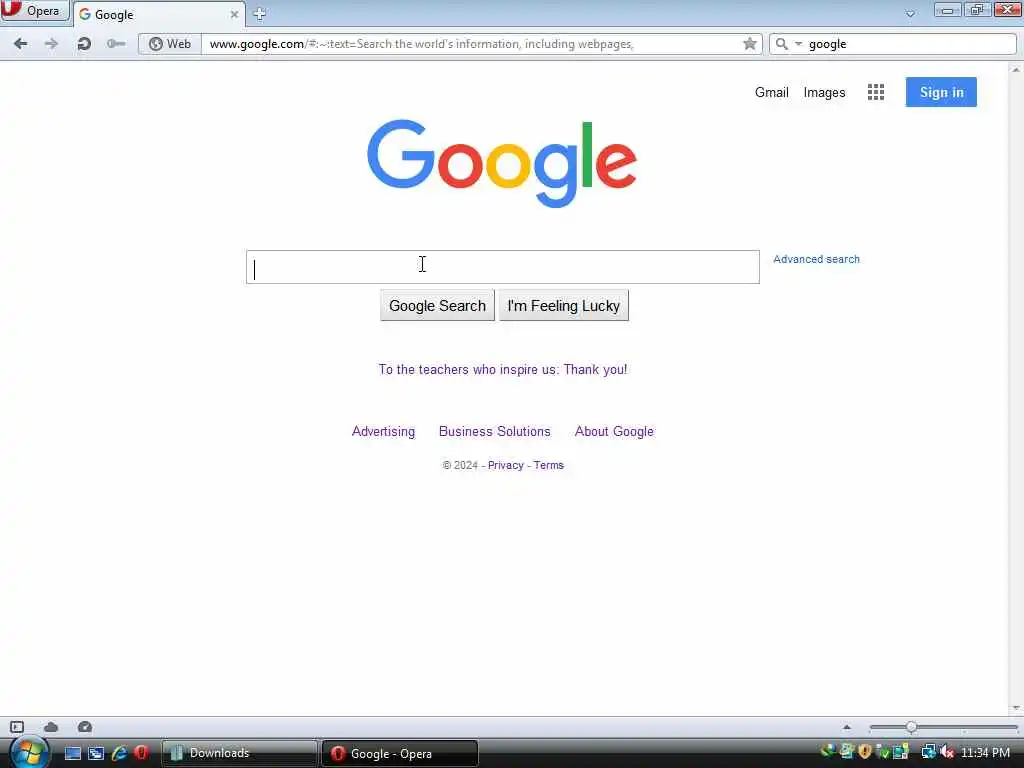Screen dimensions: 1024x768
Task: Open the Windows Start orb
Action: coord(29,752)
